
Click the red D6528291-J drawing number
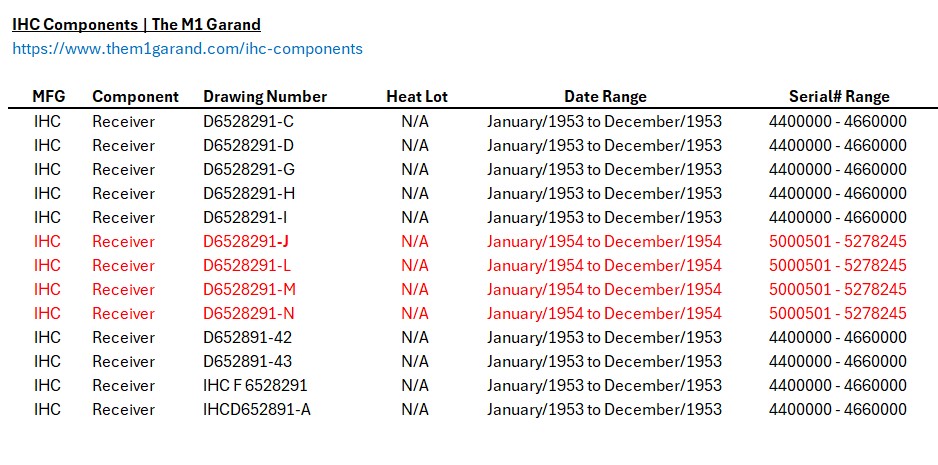coord(246,241)
